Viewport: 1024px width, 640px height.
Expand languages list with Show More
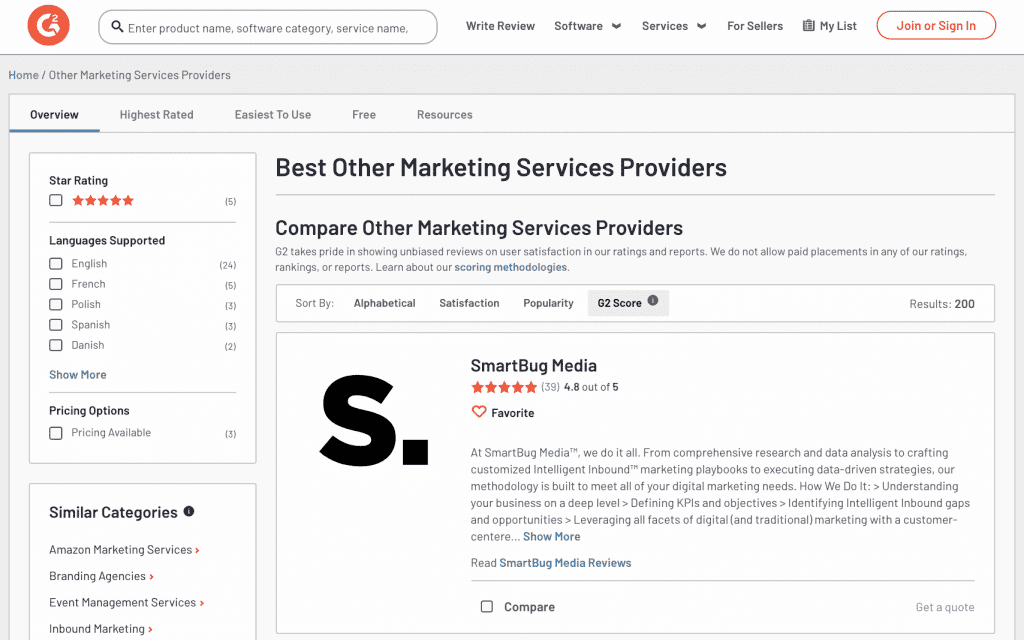pyautogui.click(x=78, y=375)
